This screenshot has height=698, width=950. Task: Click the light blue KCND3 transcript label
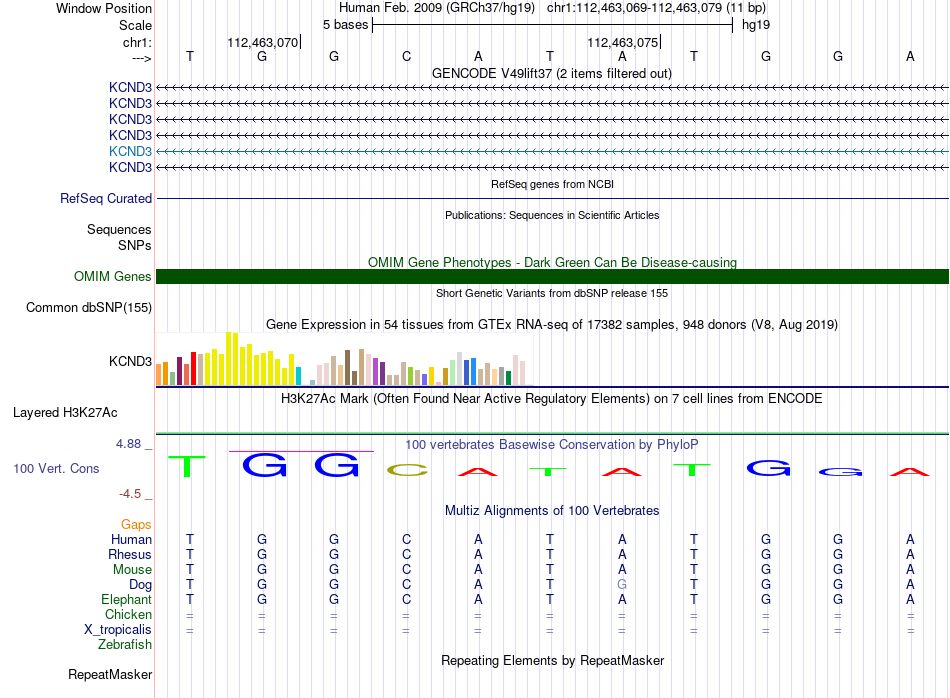130,151
